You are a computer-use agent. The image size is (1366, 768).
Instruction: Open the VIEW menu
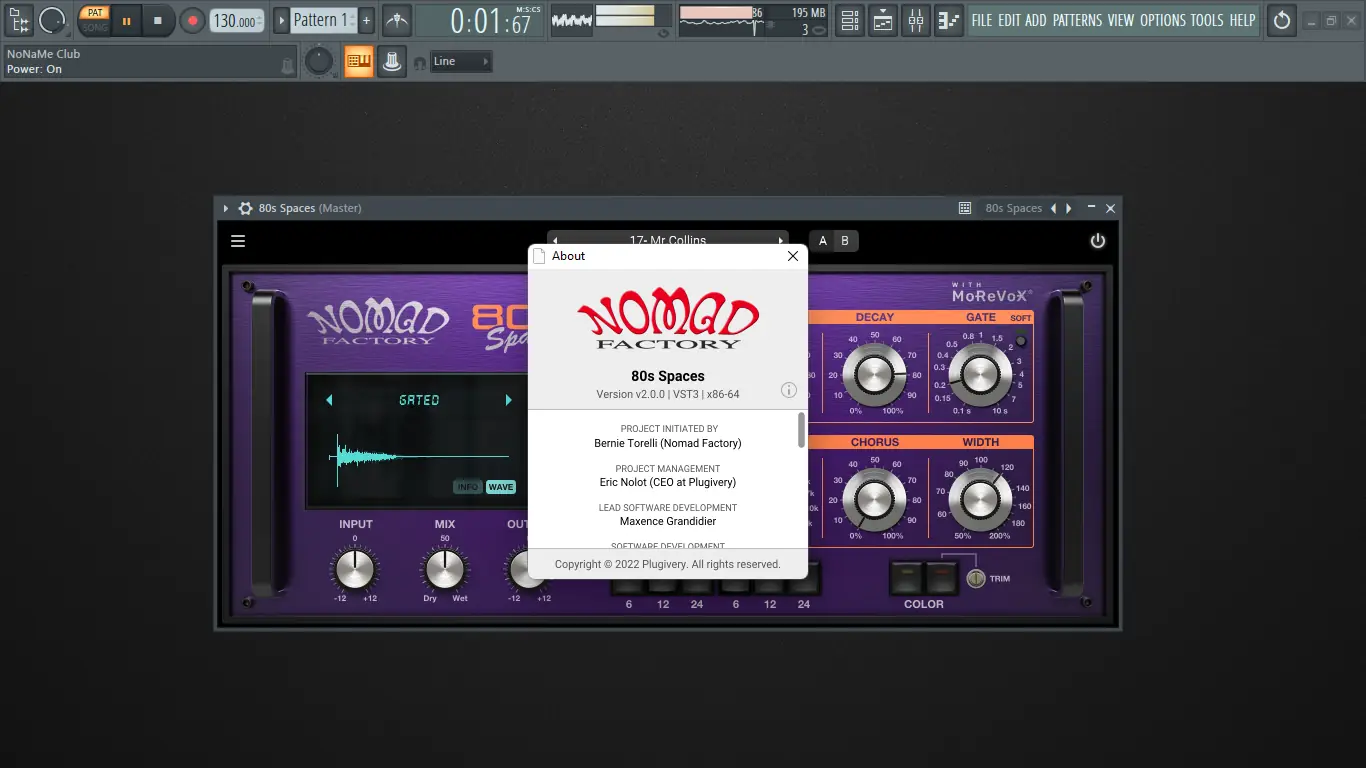point(1121,20)
